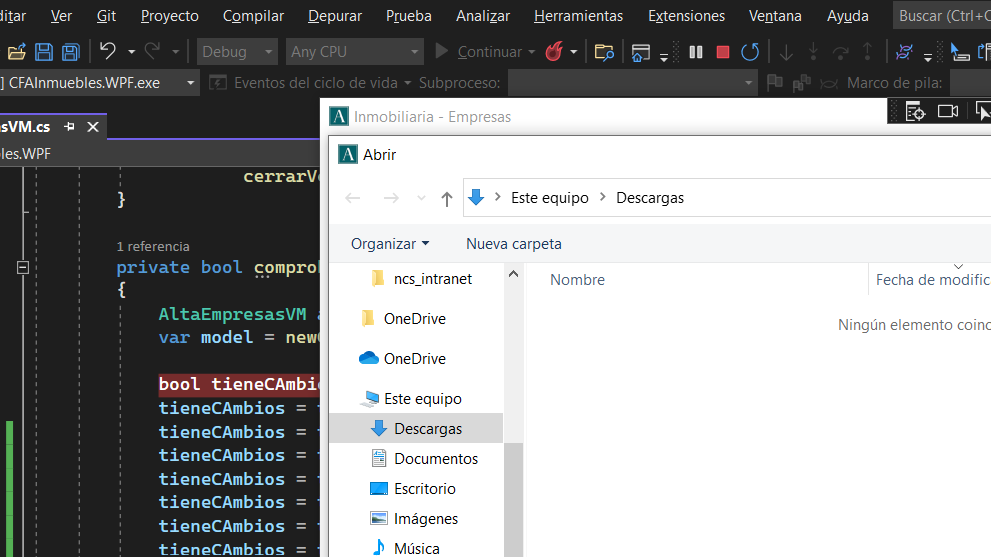Stop debugging with the red square
The width and height of the screenshot is (991, 557).
click(x=723, y=52)
